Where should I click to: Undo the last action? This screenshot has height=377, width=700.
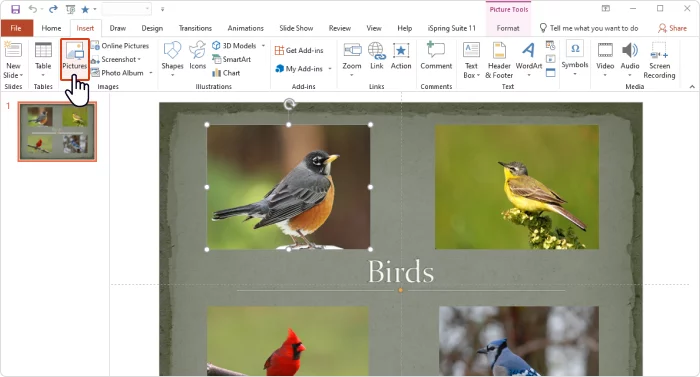pyautogui.click(x=33, y=9)
